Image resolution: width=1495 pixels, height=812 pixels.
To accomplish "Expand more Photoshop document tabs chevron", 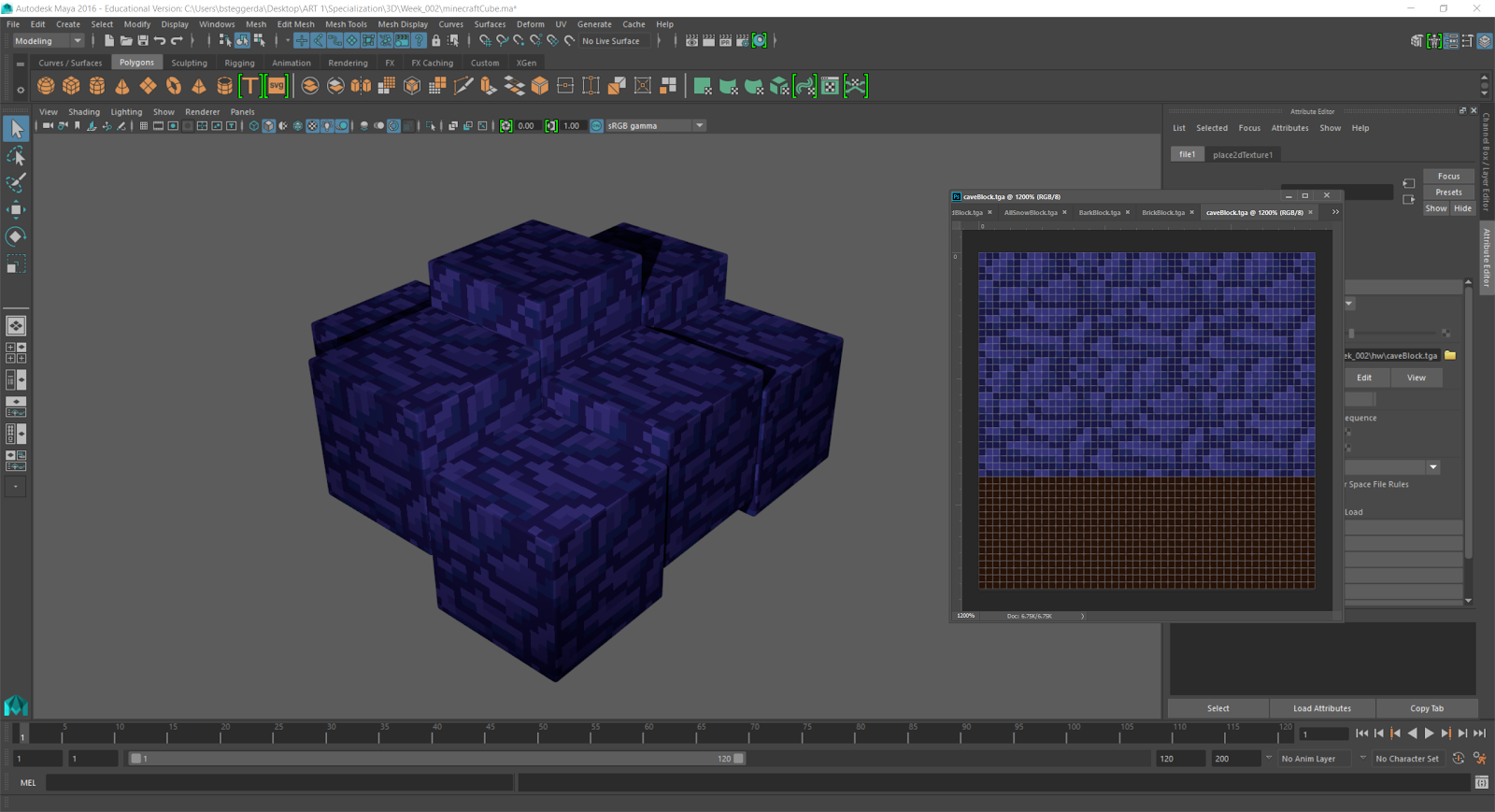I will (x=1335, y=212).
